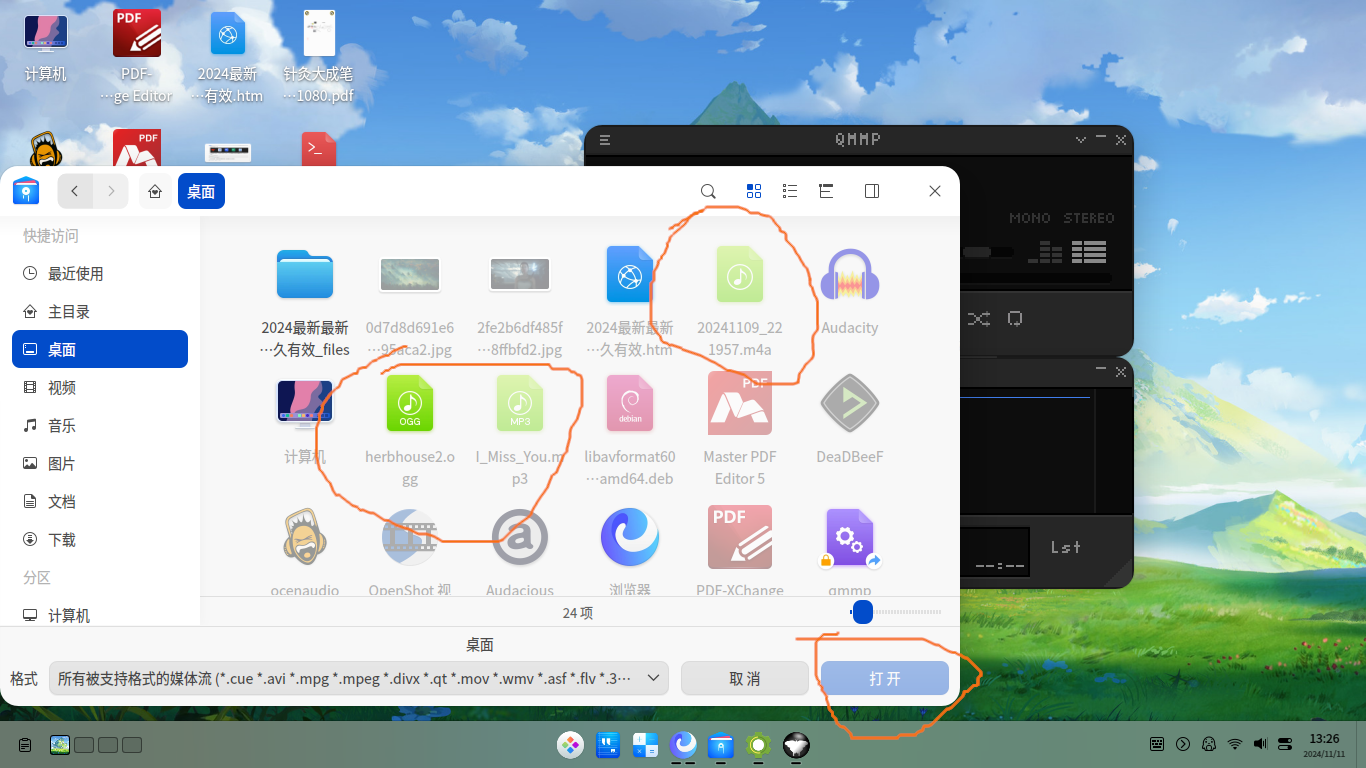Open the calculator app in the taskbar
The width and height of the screenshot is (1366, 768).
(646, 744)
